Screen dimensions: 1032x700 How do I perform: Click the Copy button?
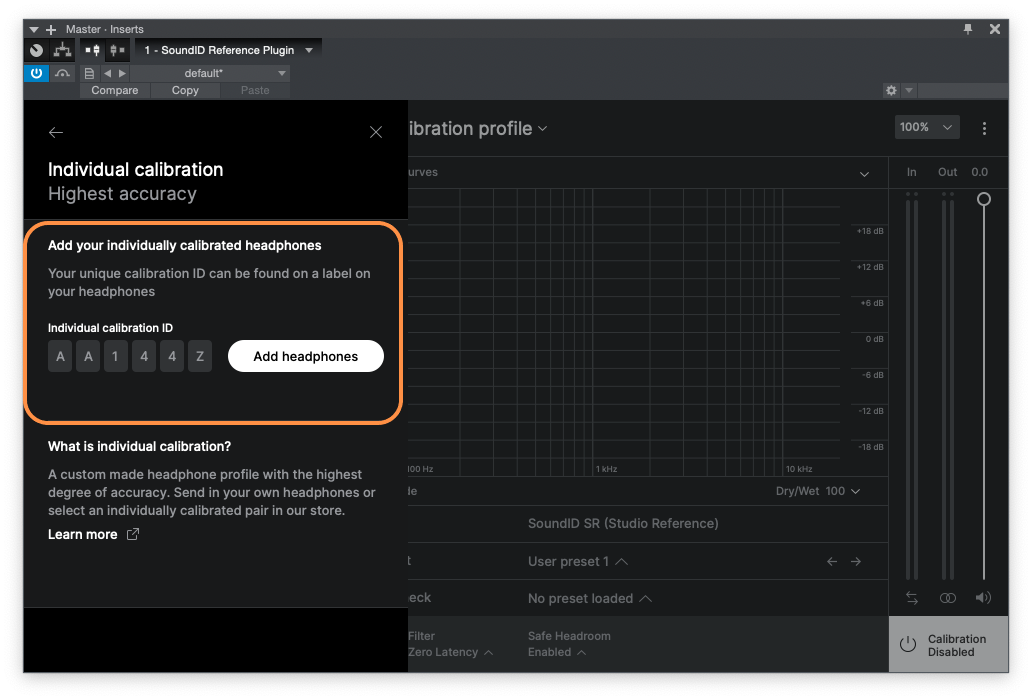tap(185, 90)
